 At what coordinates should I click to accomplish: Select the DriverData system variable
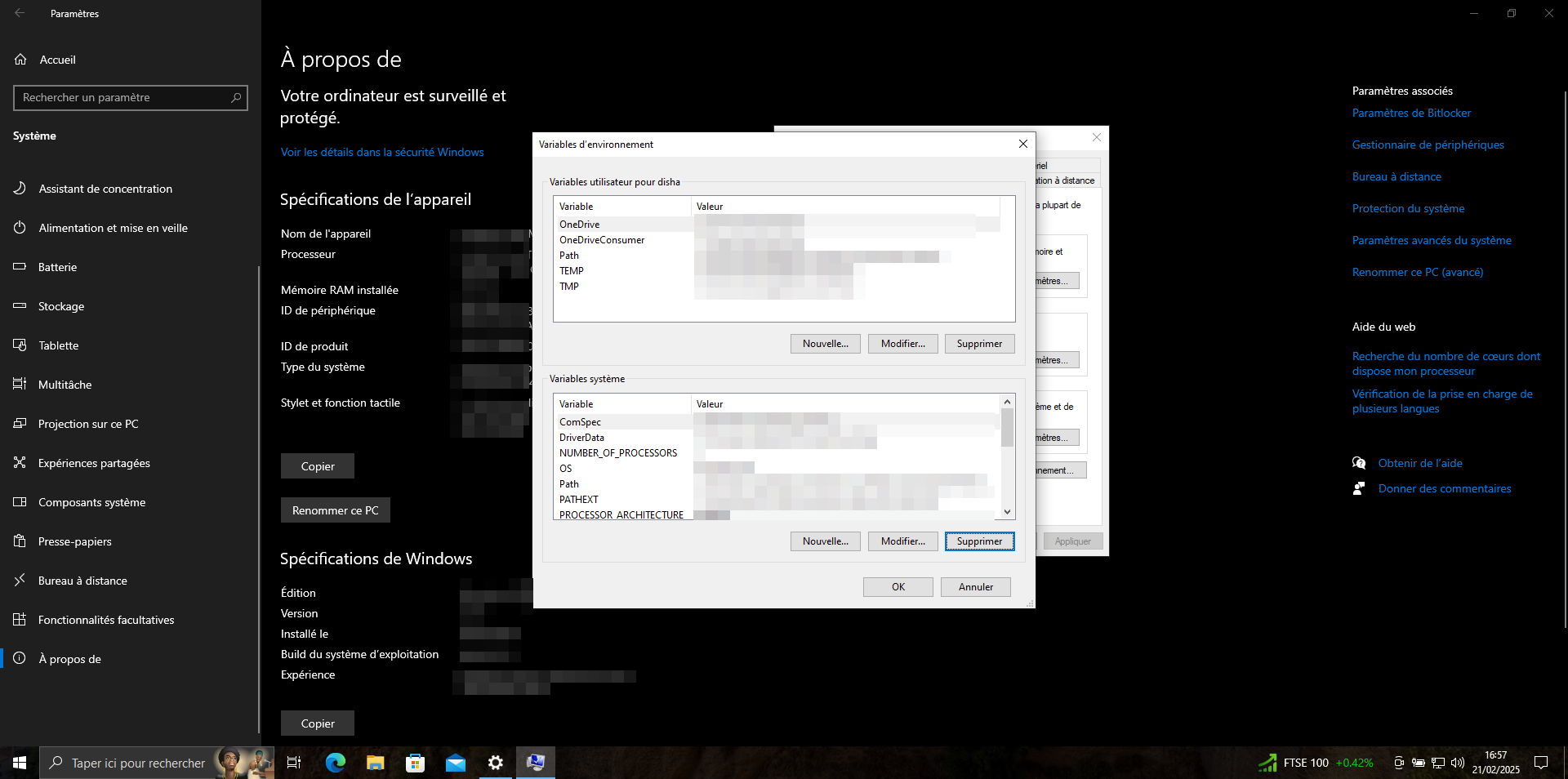[777, 438]
